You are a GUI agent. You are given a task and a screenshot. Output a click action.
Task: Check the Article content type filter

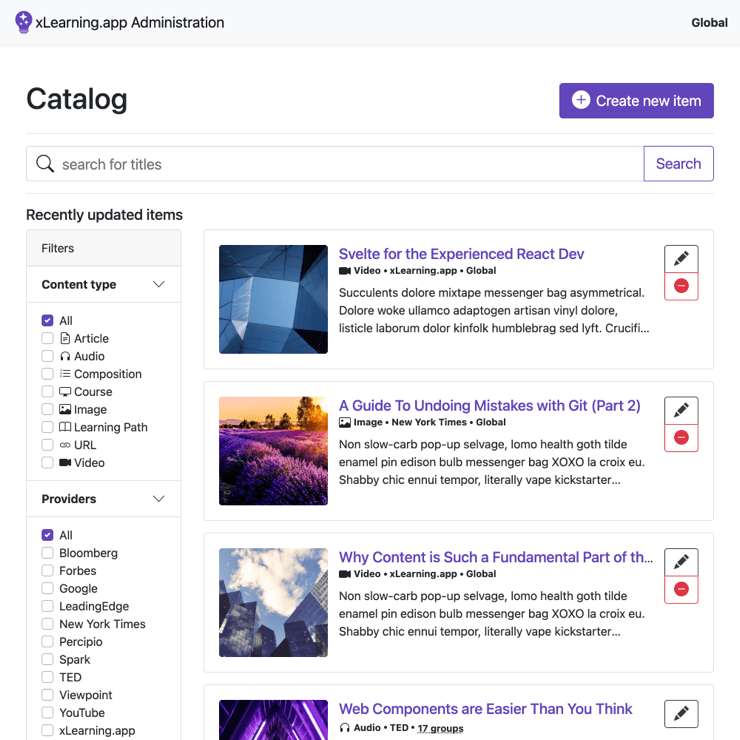48,338
